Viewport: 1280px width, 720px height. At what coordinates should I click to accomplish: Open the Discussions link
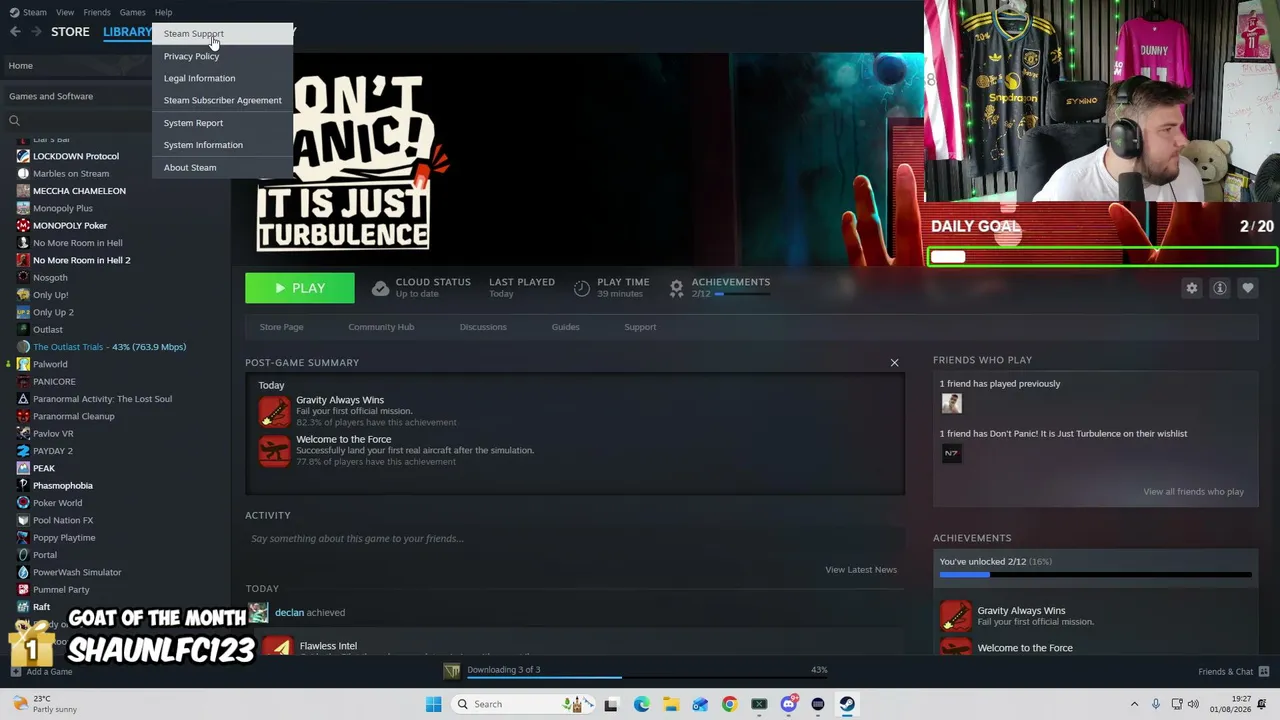(483, 327)
